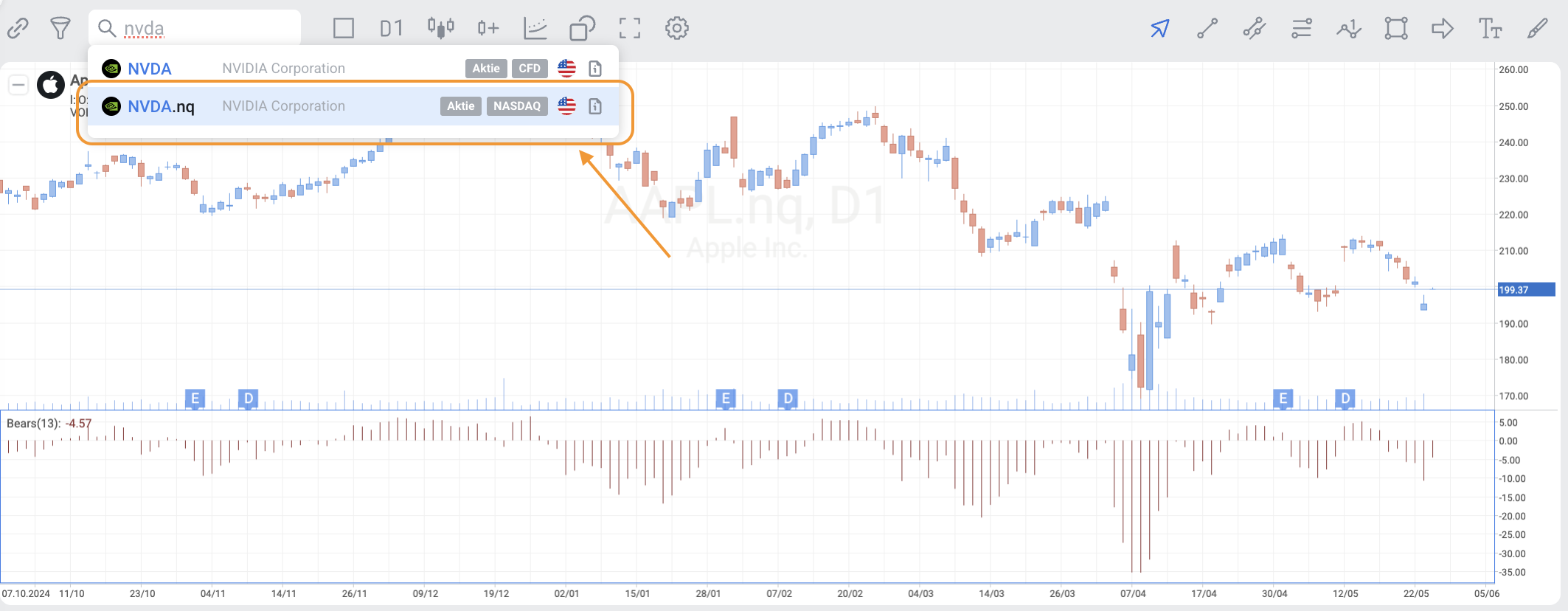Click the overlapping squares copy icon
Viewport: 1568px width, 611px height.
[x=583, y=29]
